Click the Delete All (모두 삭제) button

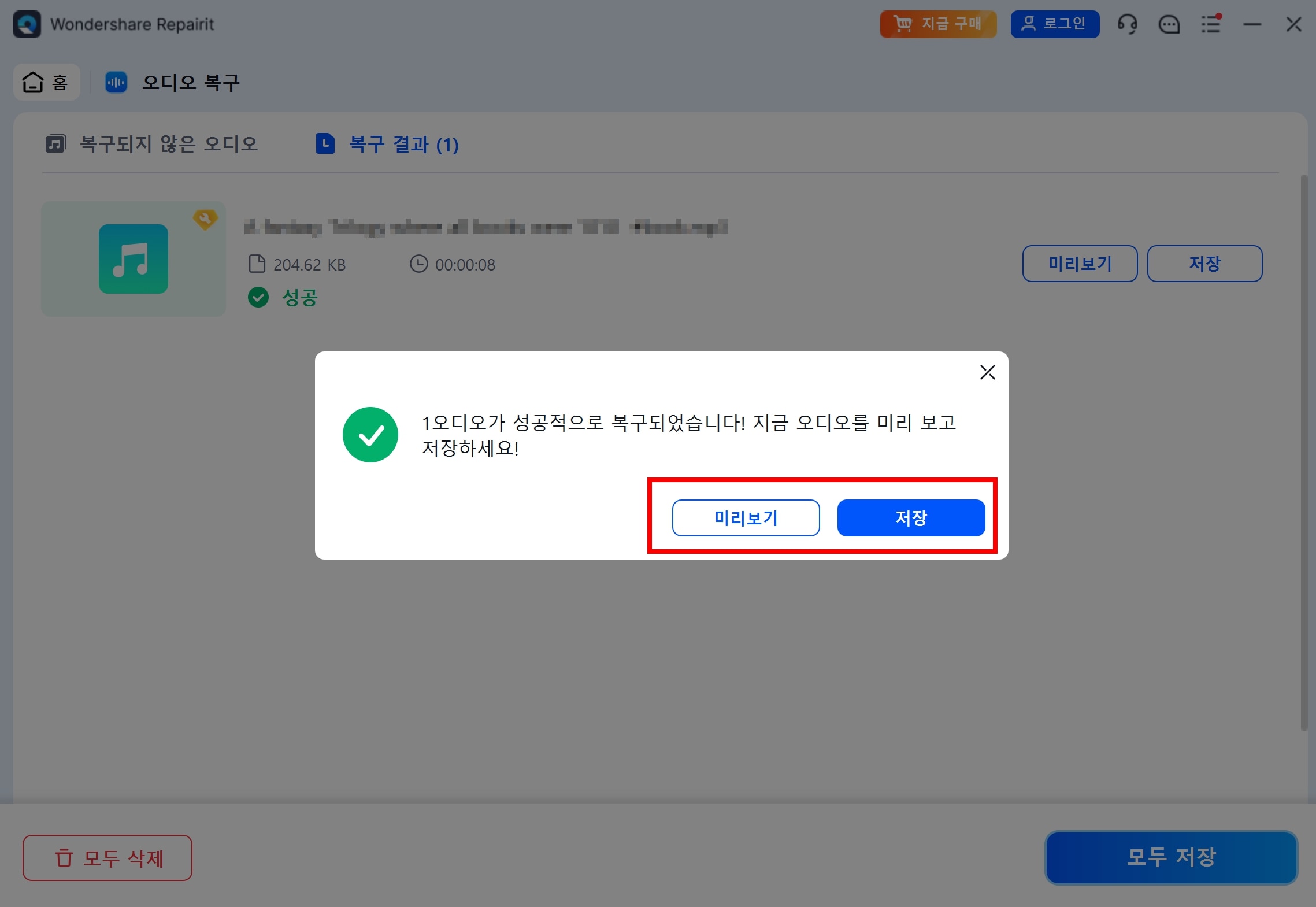[107, 858]
